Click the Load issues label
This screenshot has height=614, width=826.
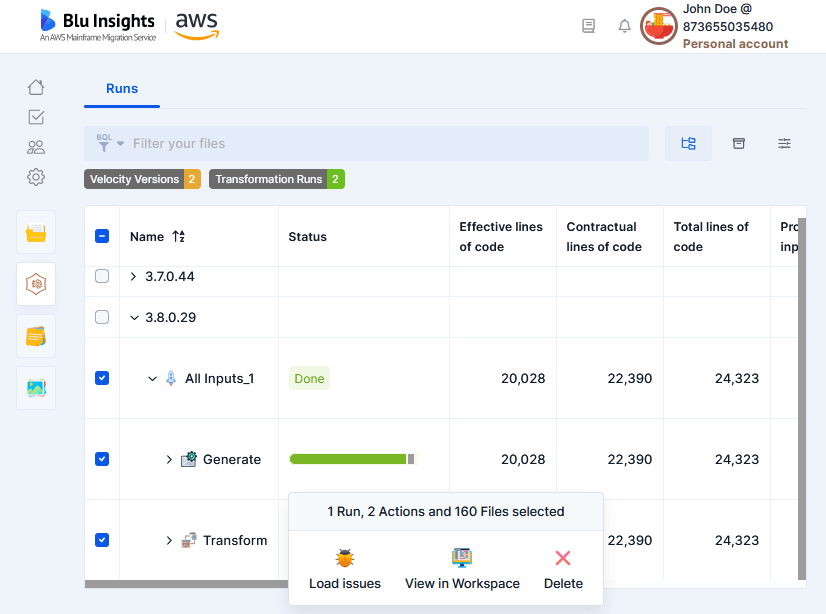click(345, 583)
